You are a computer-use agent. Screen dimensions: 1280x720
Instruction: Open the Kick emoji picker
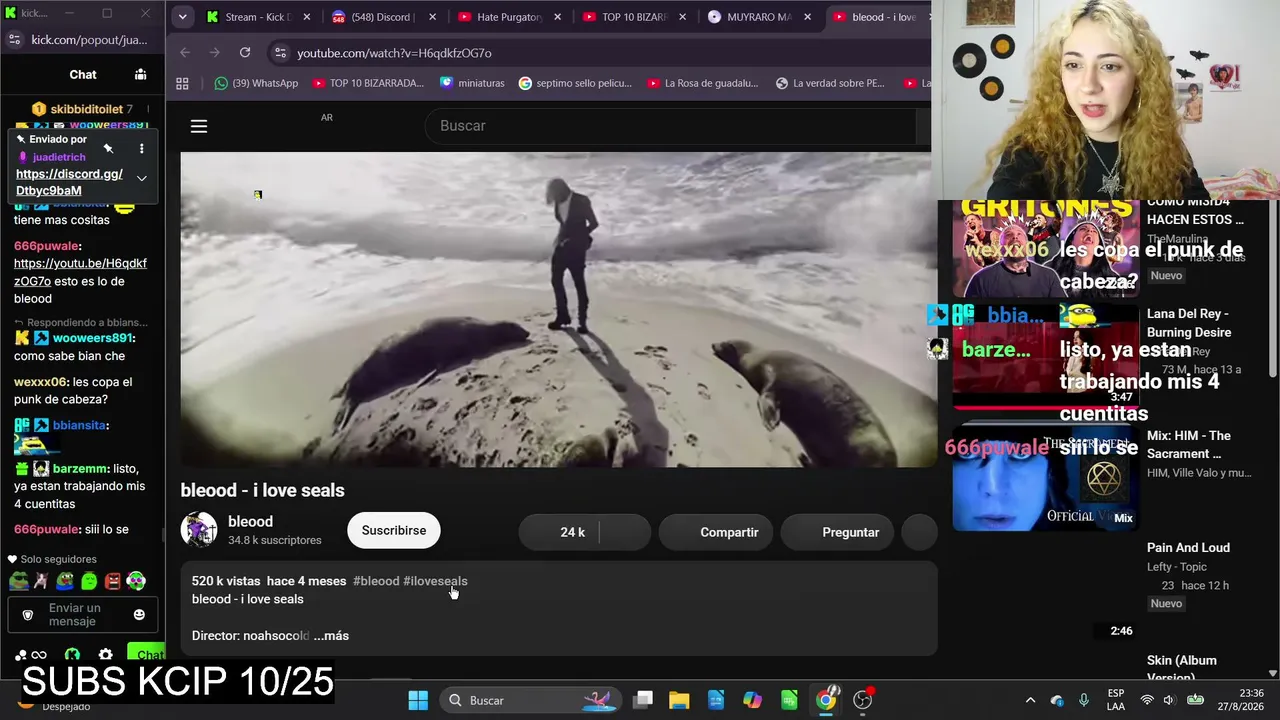click(x=139, y=614)
